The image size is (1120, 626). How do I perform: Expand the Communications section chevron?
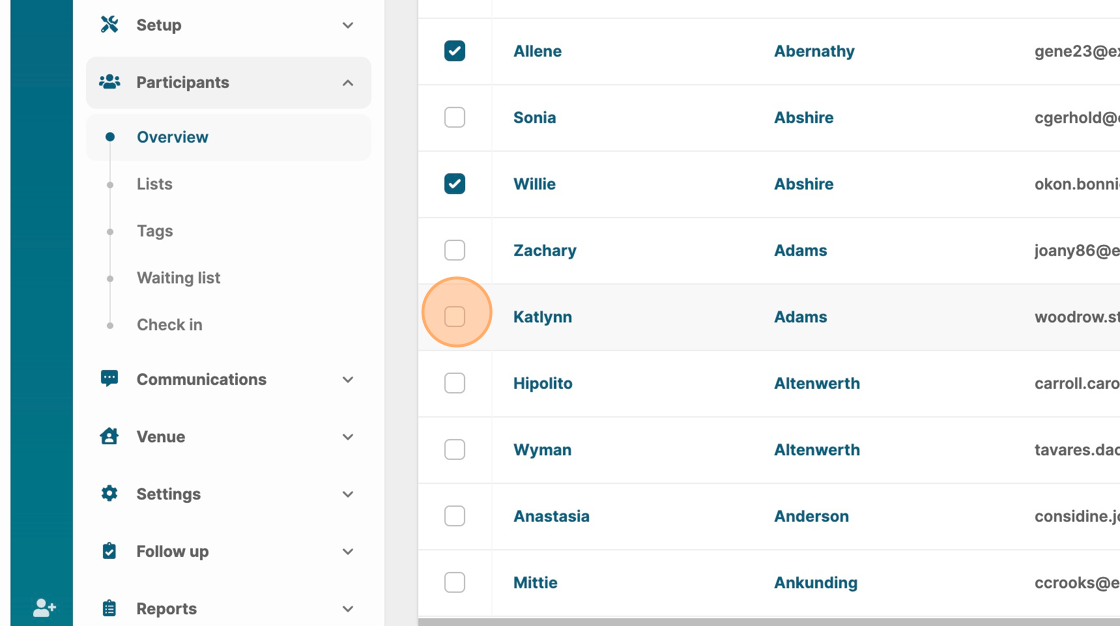coord(347,380)
